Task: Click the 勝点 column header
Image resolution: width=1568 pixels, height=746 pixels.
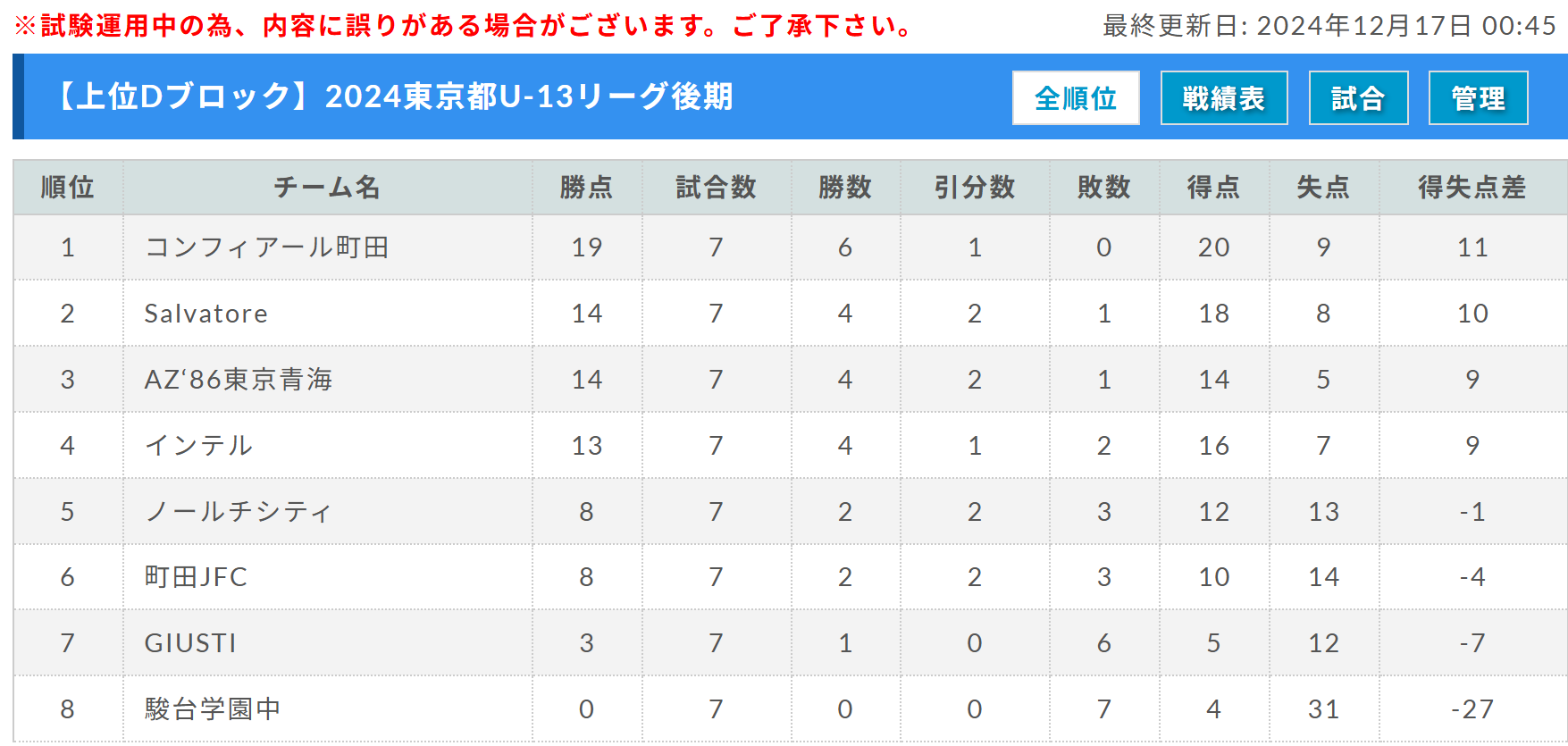Action: pyautogui.click(x=587, y=188)
